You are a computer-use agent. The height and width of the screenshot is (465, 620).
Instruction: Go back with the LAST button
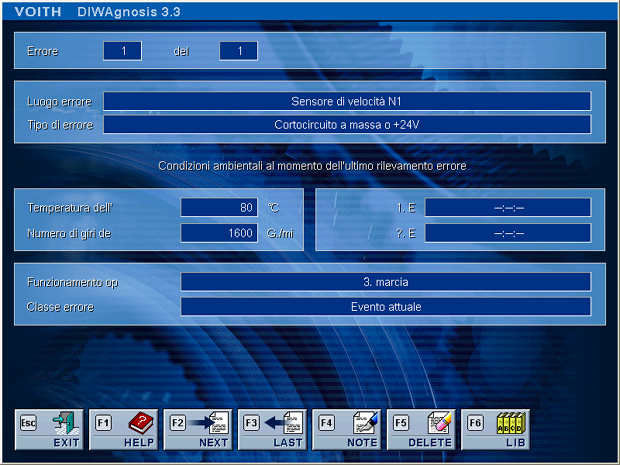(x=272, y=430)
